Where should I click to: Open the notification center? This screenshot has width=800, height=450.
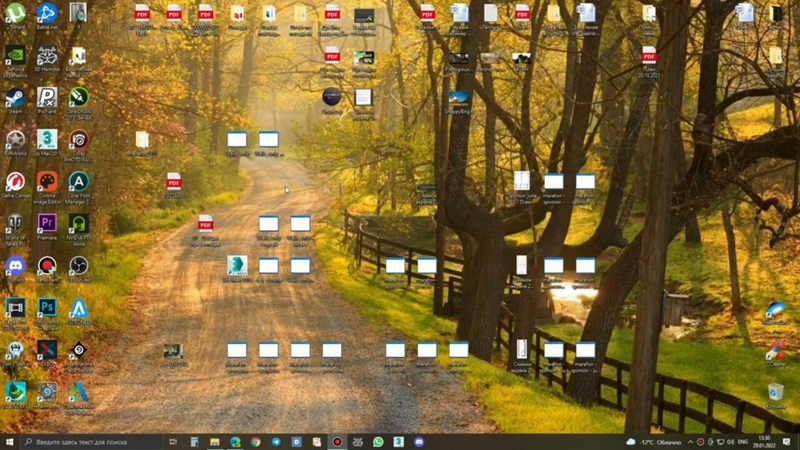click(786, 442)
